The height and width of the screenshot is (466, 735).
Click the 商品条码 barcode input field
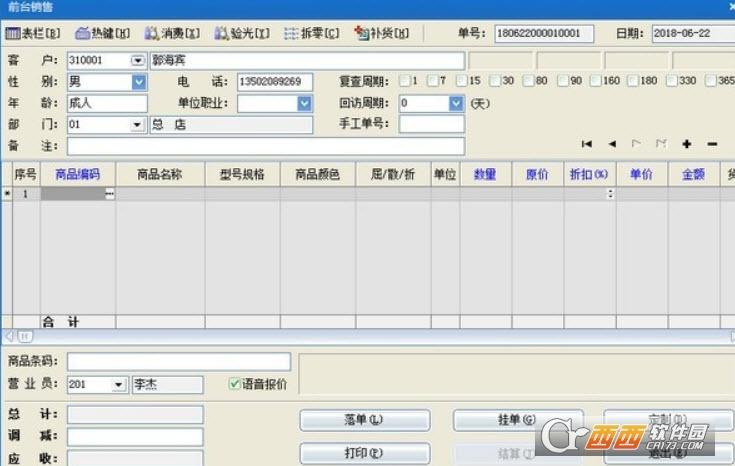pyautogui.click(x=178, y=362)
